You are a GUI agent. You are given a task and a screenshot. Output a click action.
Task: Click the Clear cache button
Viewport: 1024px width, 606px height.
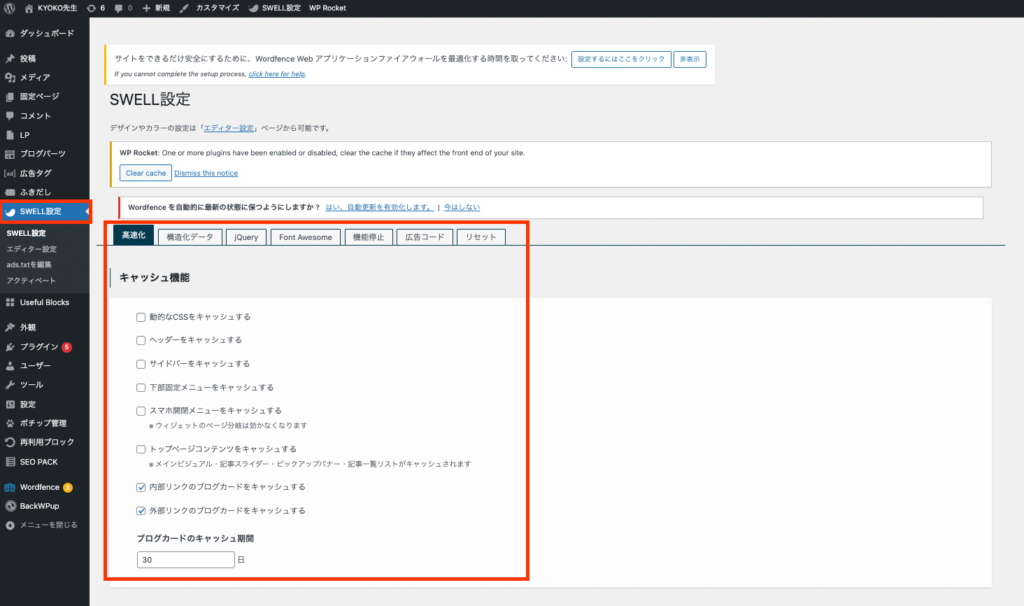pyautogui.click(x=146, y=173)
